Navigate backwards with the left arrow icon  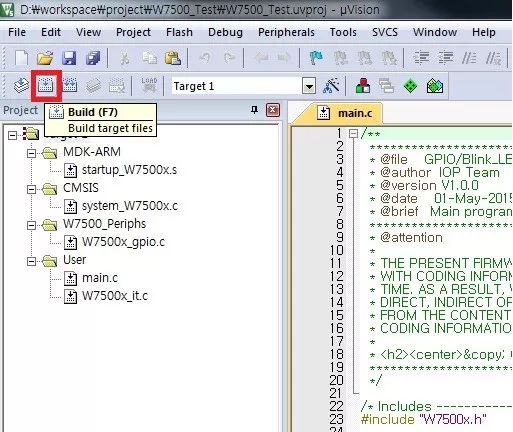262,58
